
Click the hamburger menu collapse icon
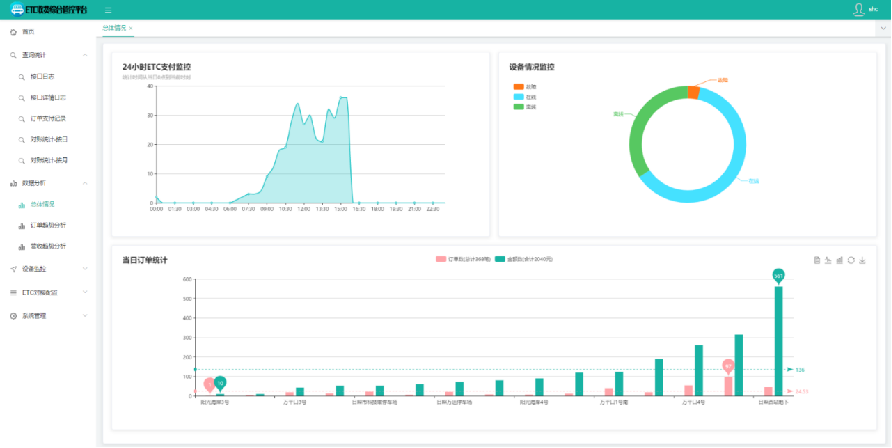(107, 10)
